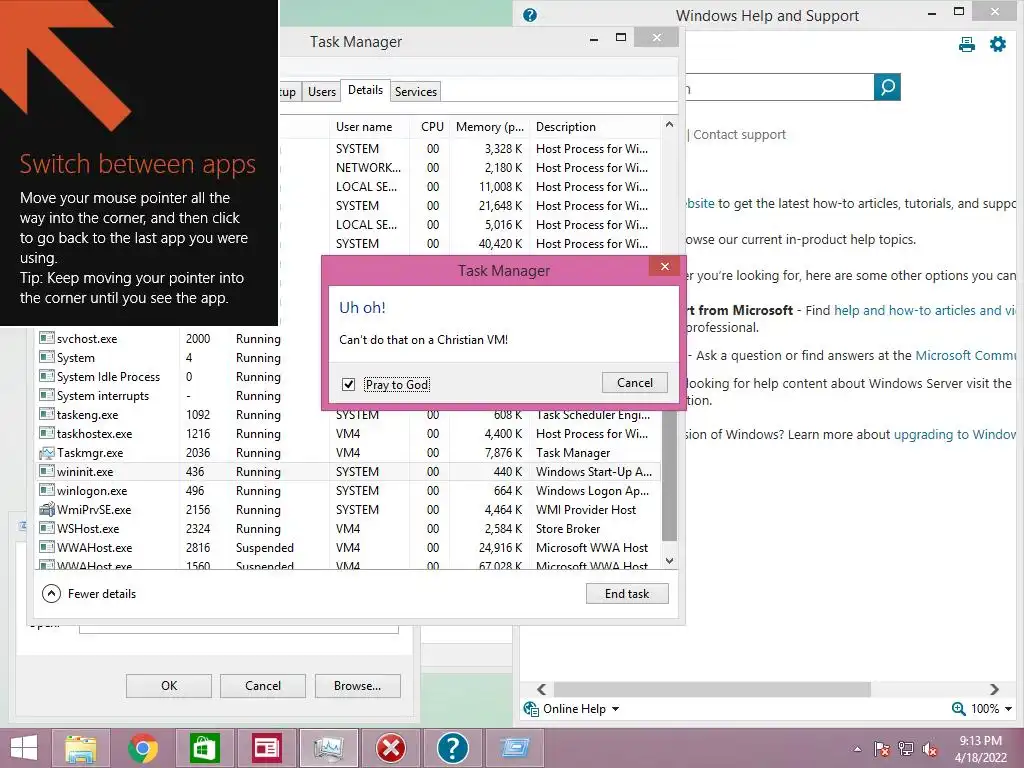Screen dimensions: 1024x768
Task: Click Browse... in the Run dialog
Action: [x=357, y=686]
